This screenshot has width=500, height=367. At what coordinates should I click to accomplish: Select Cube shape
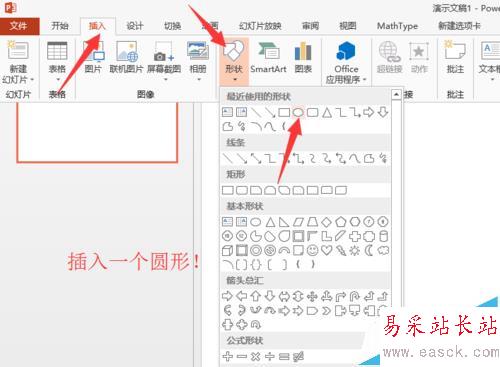click(x=227, y=250)
